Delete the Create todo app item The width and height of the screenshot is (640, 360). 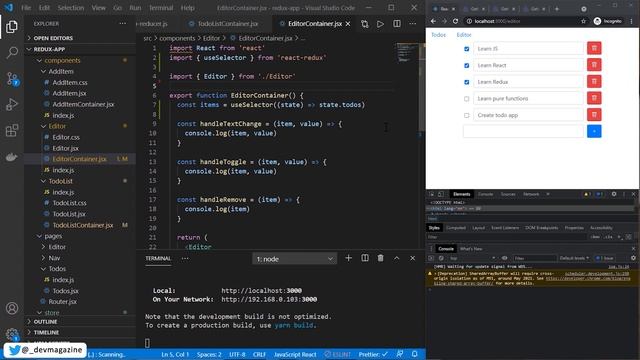click(594, 115)
